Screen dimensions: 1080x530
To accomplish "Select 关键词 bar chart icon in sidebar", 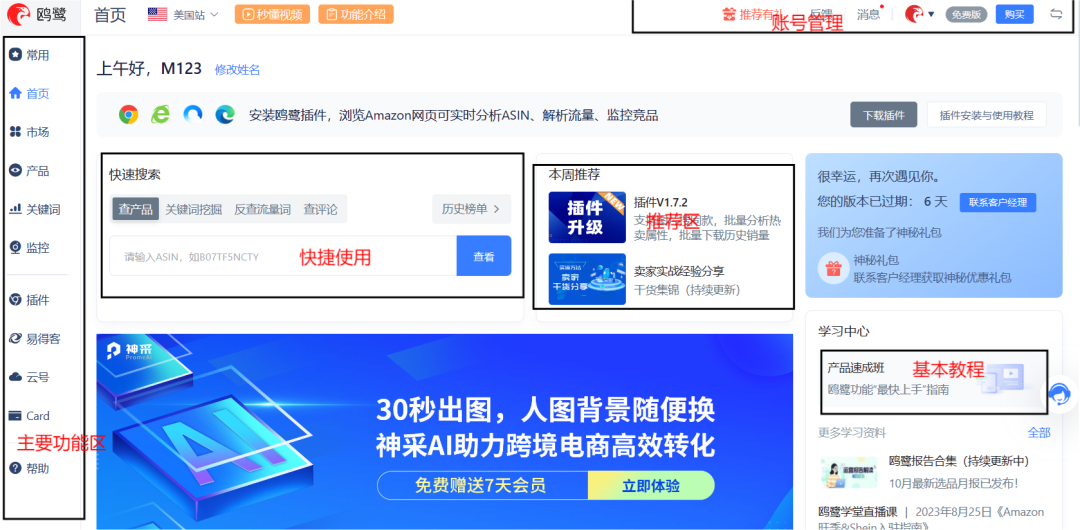I will tap(15, 209).
